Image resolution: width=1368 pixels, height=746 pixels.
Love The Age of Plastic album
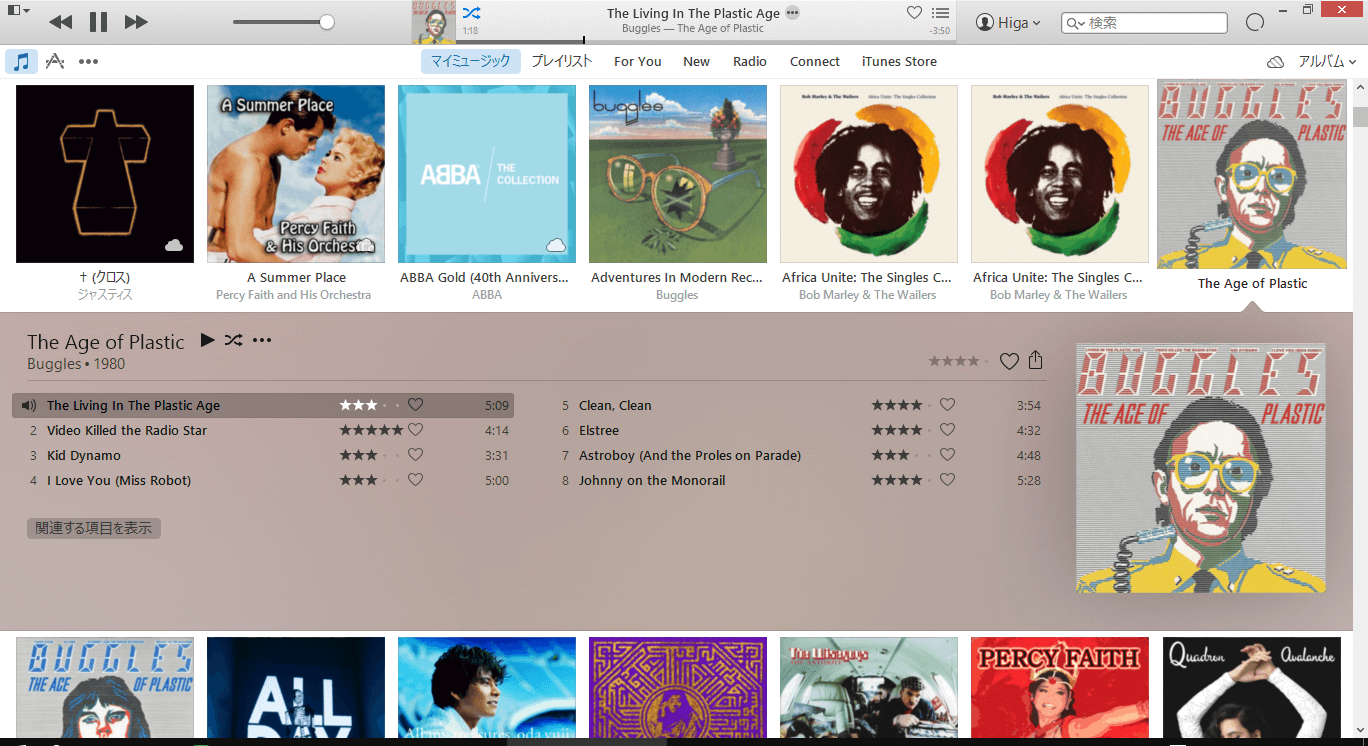[x=1009, y=361]
